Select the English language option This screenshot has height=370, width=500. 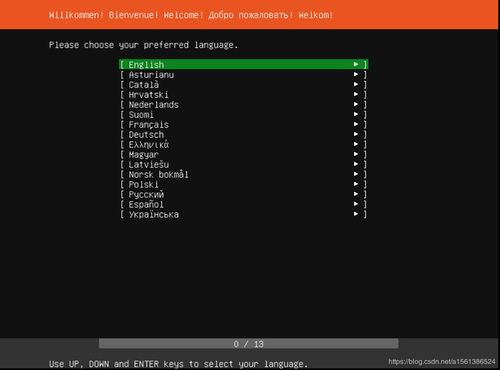coord(243,64)
